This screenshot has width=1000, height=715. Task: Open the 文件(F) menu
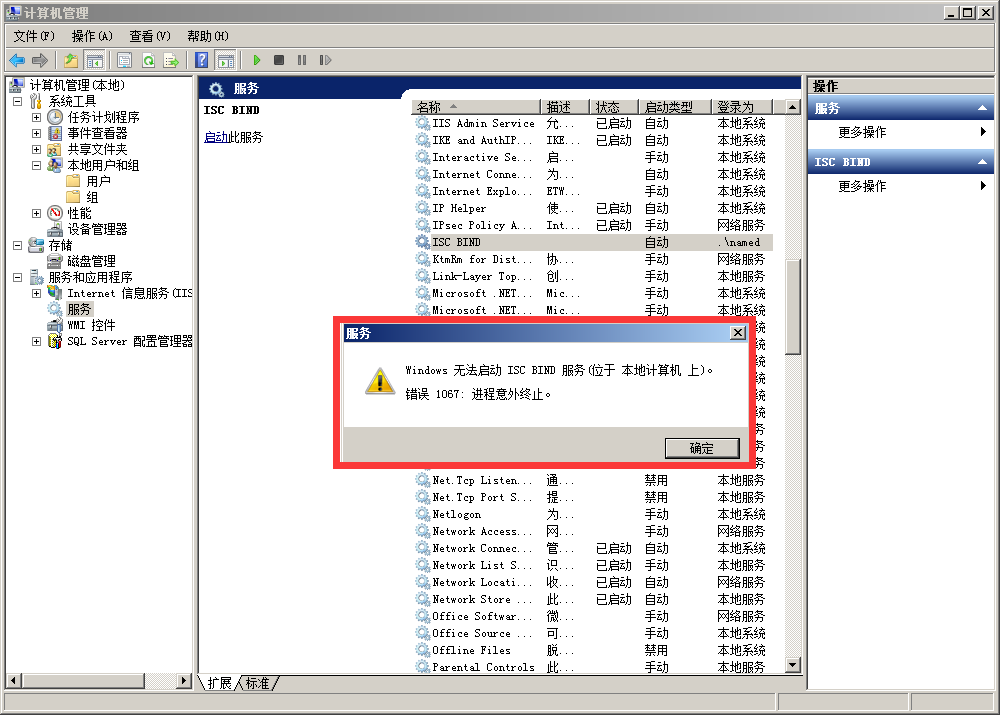pos(34,36)
